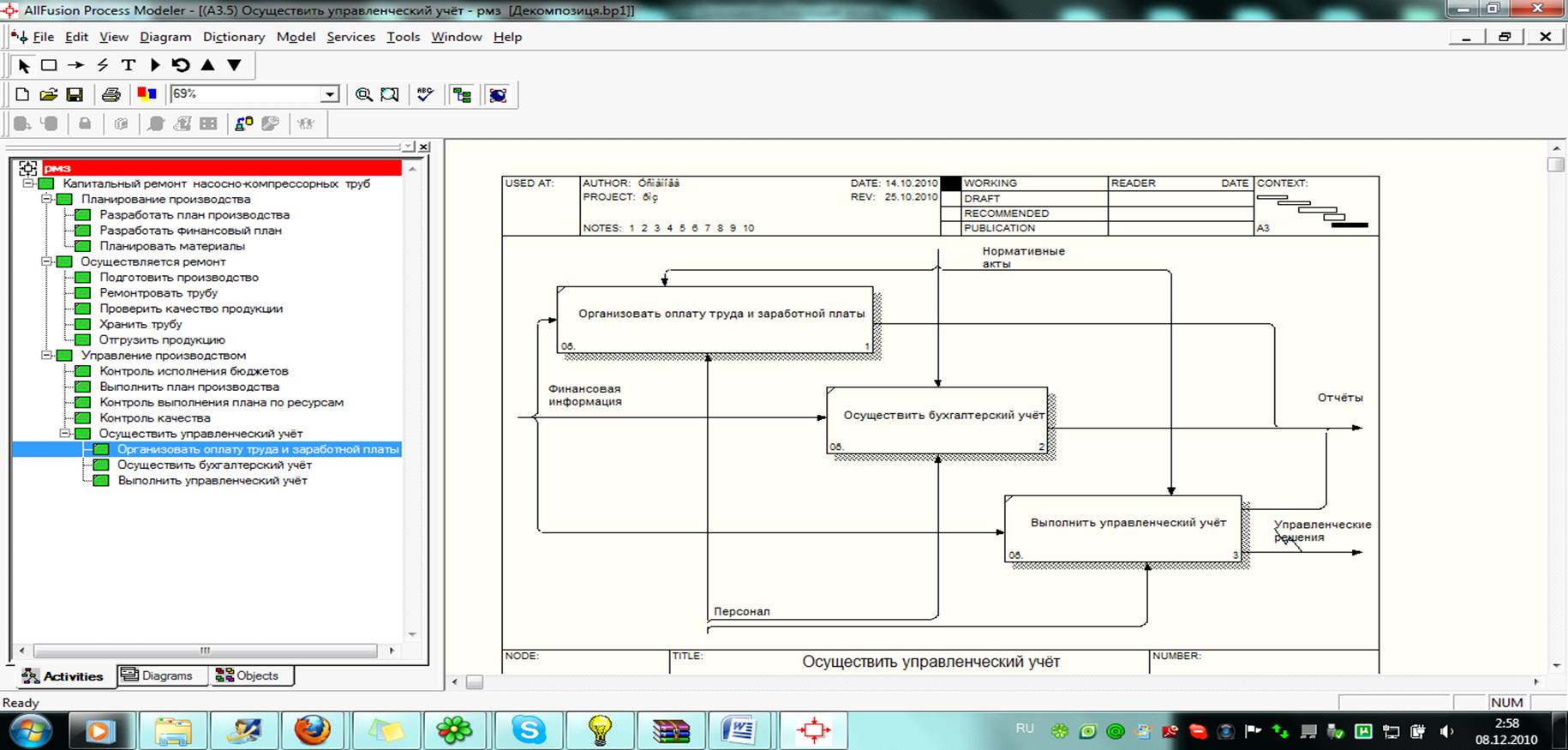Screen dimensions: 1568x750
Task: Open the color palette editor icon
Action: 147,95
